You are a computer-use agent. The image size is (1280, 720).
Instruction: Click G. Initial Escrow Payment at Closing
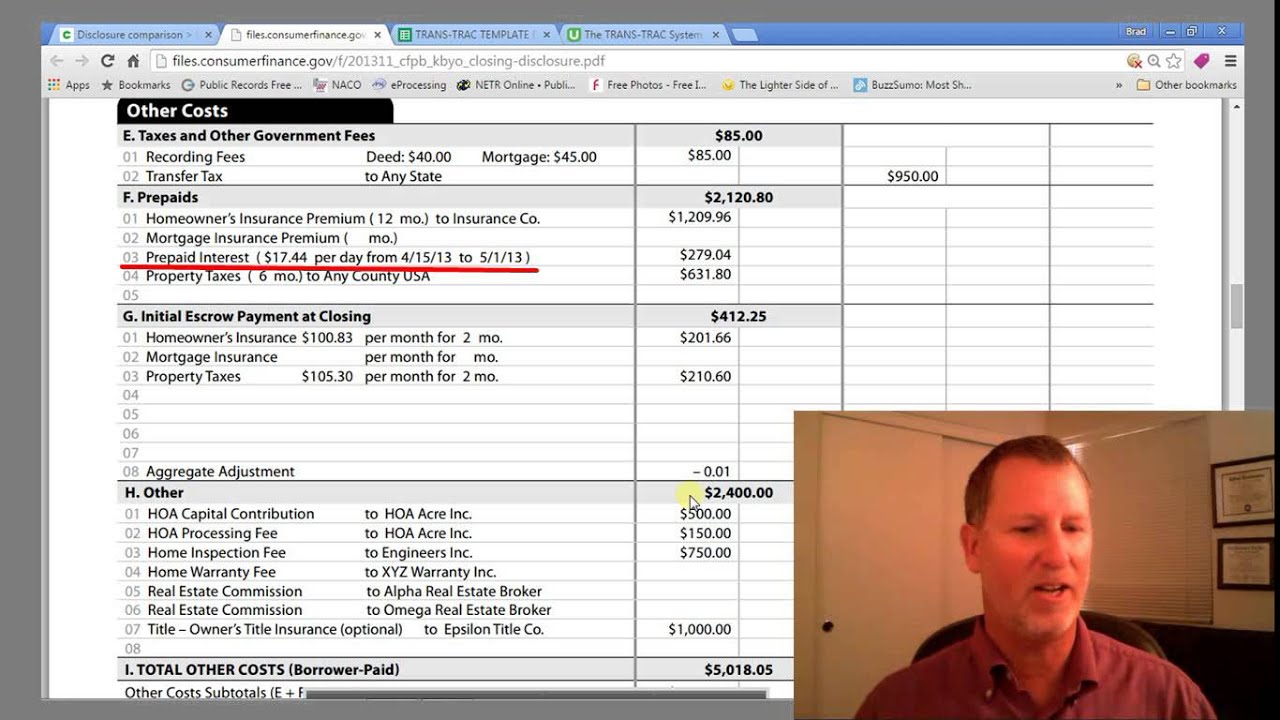click(x=246, y=316)
